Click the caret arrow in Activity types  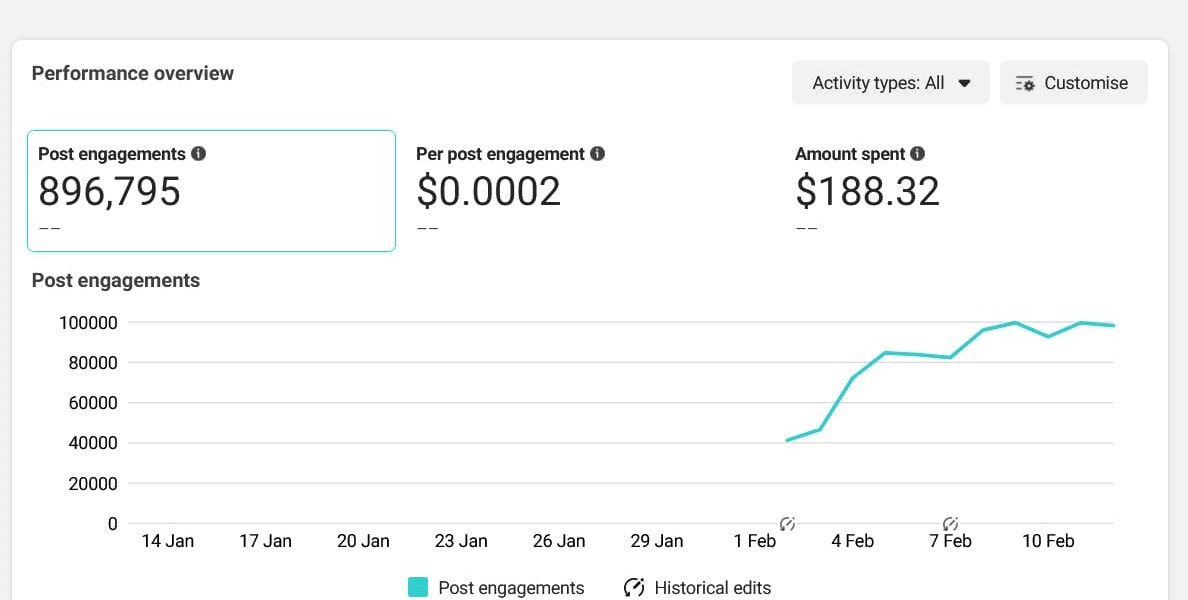[x=964, y=84]
